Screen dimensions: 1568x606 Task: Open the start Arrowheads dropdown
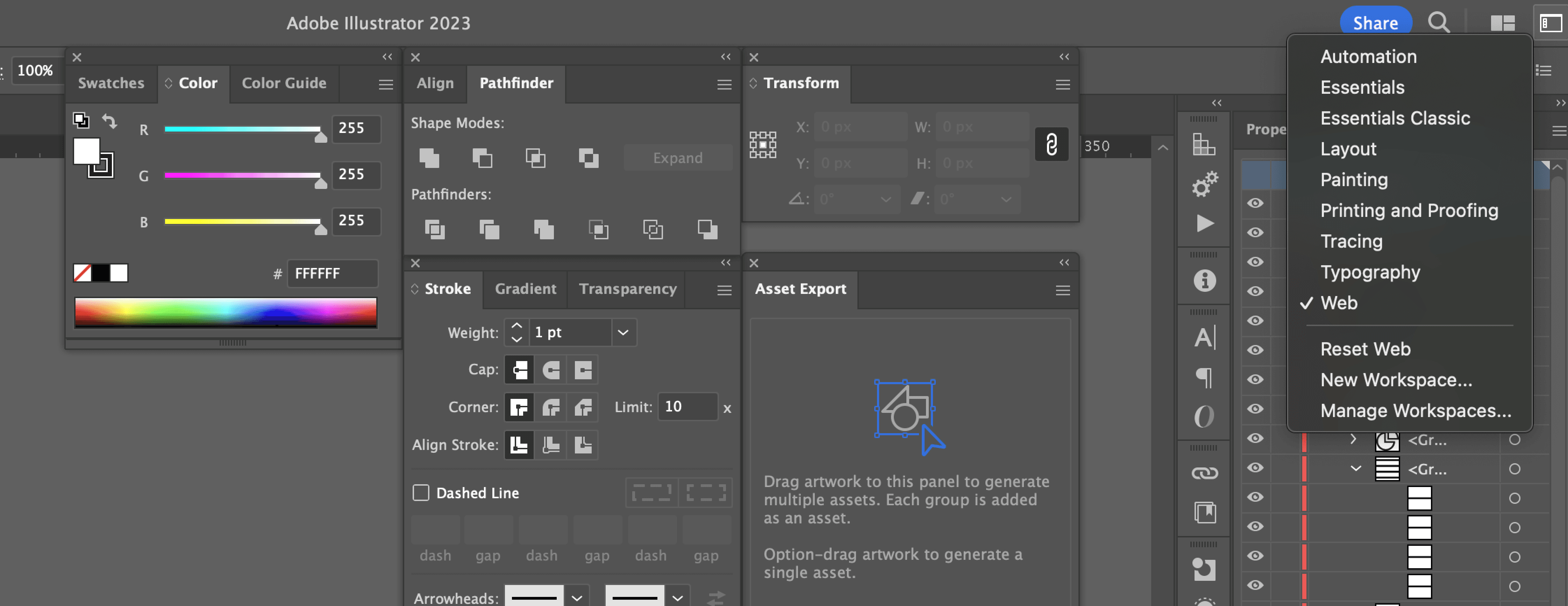point(576,597)
